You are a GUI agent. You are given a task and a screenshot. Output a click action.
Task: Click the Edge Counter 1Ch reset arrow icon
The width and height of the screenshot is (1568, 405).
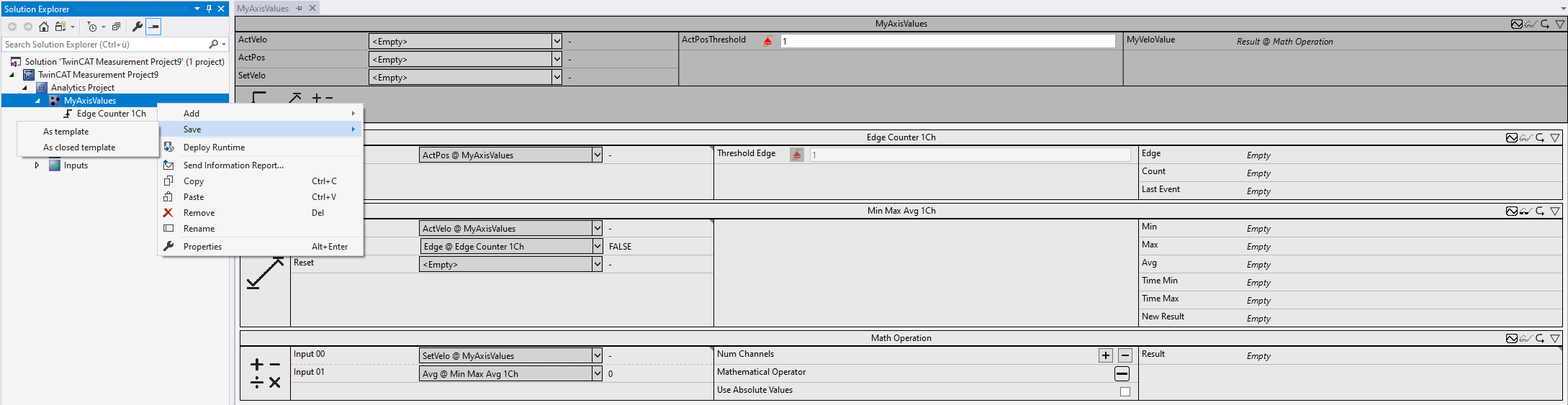[1540, 137]
